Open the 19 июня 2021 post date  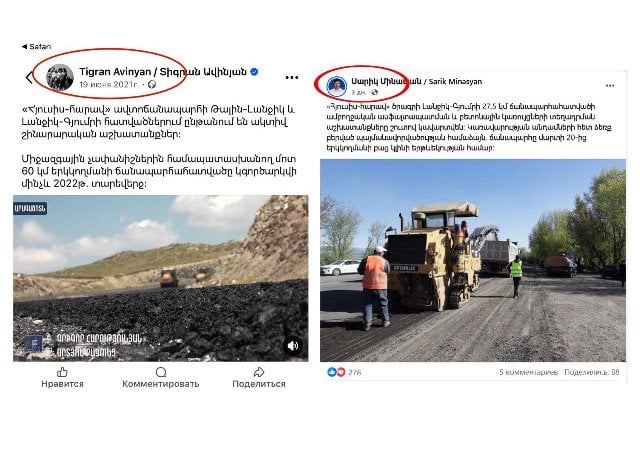tap(109, 84)
